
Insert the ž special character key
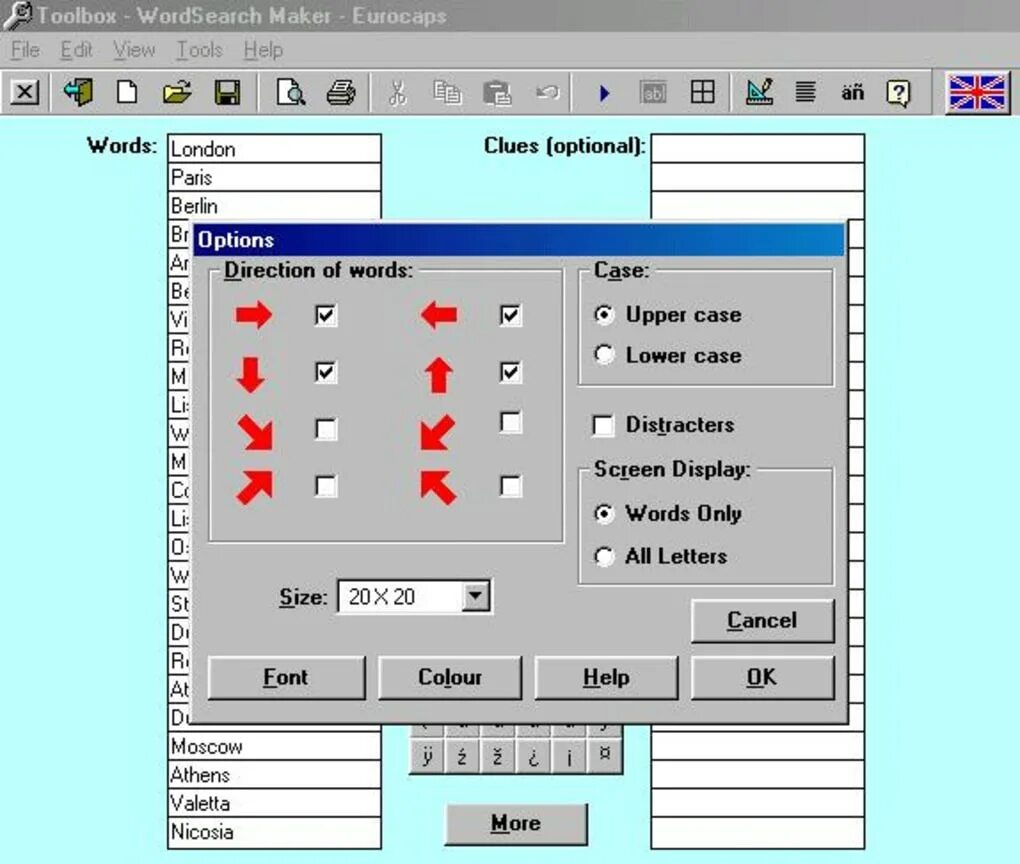pos(498,756)
